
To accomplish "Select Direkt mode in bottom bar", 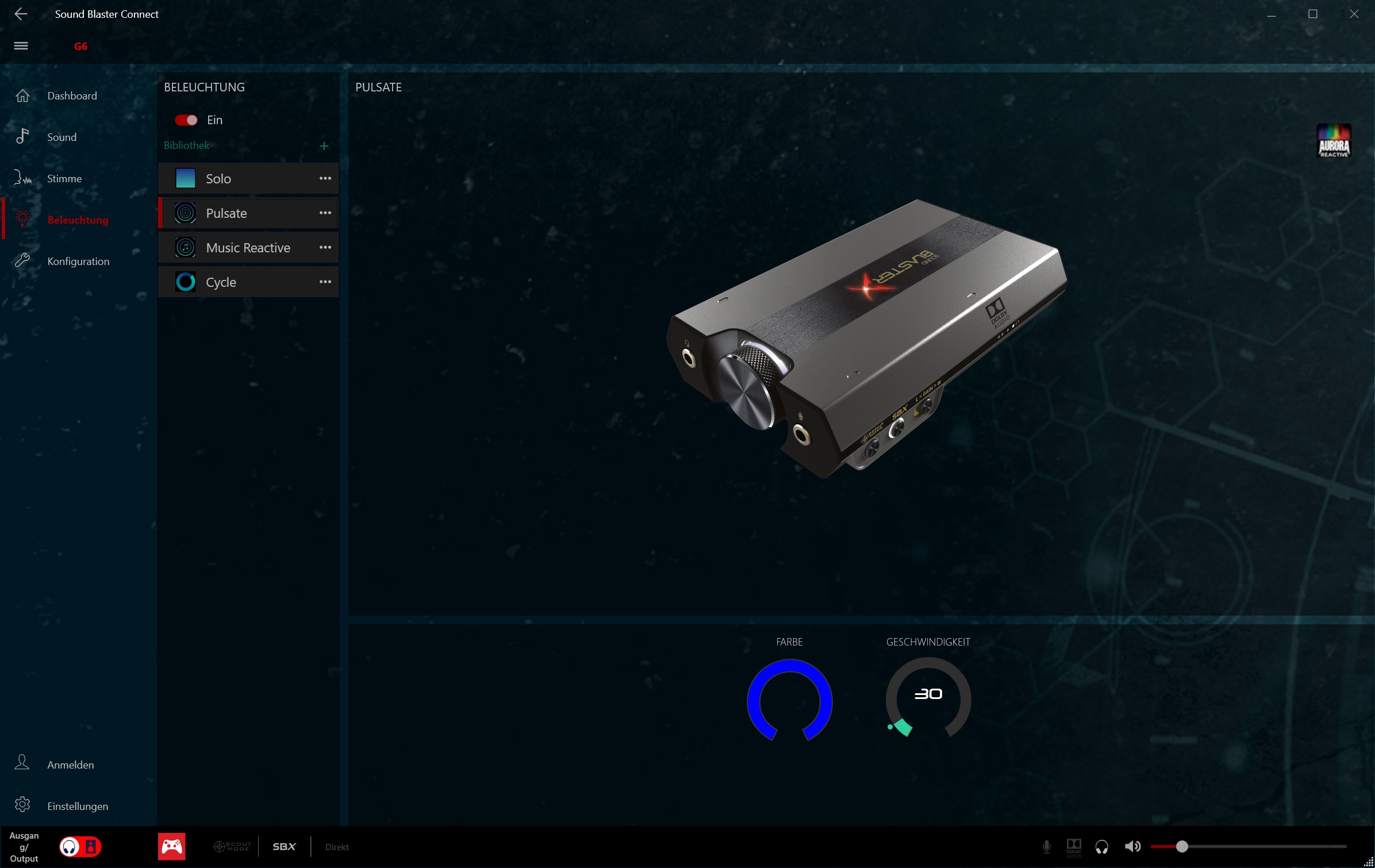I will [337, 847].
